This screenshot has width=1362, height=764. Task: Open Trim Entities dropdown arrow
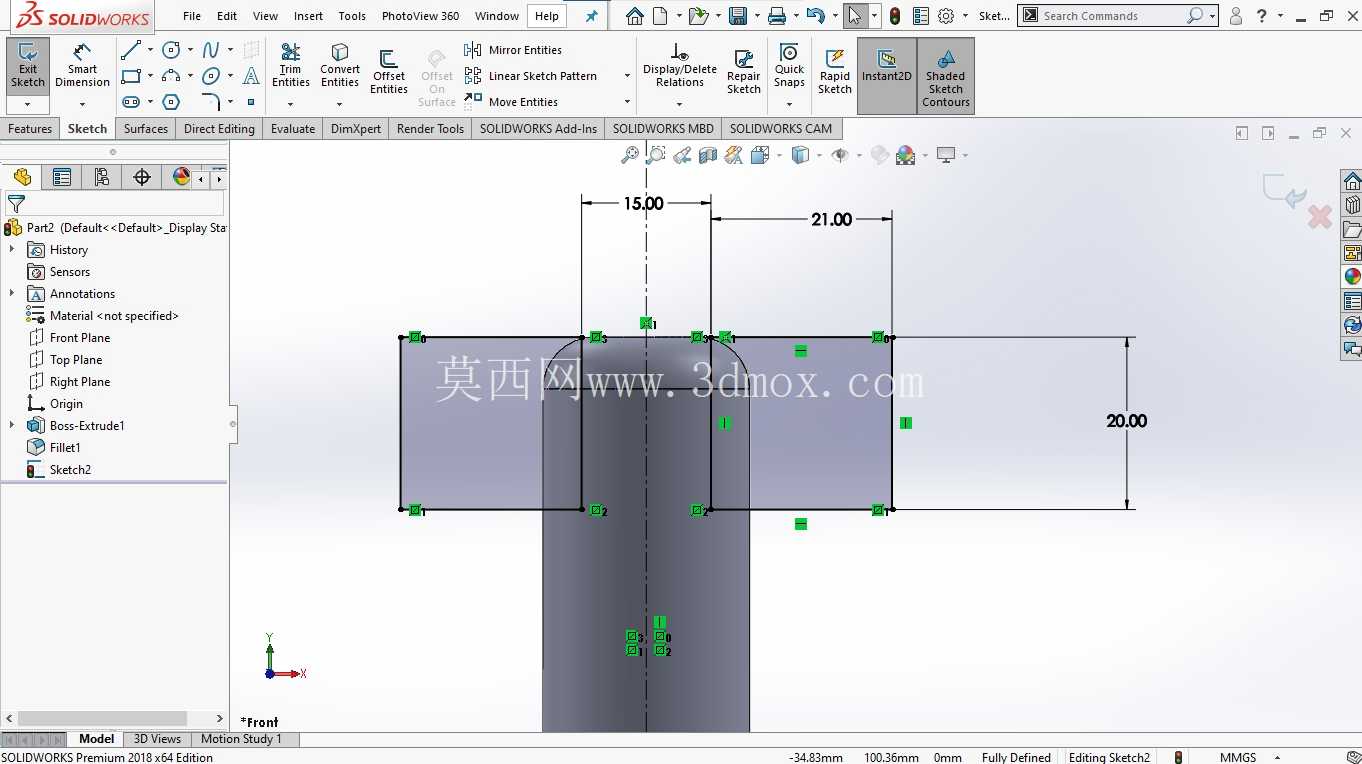coord(291,104)
